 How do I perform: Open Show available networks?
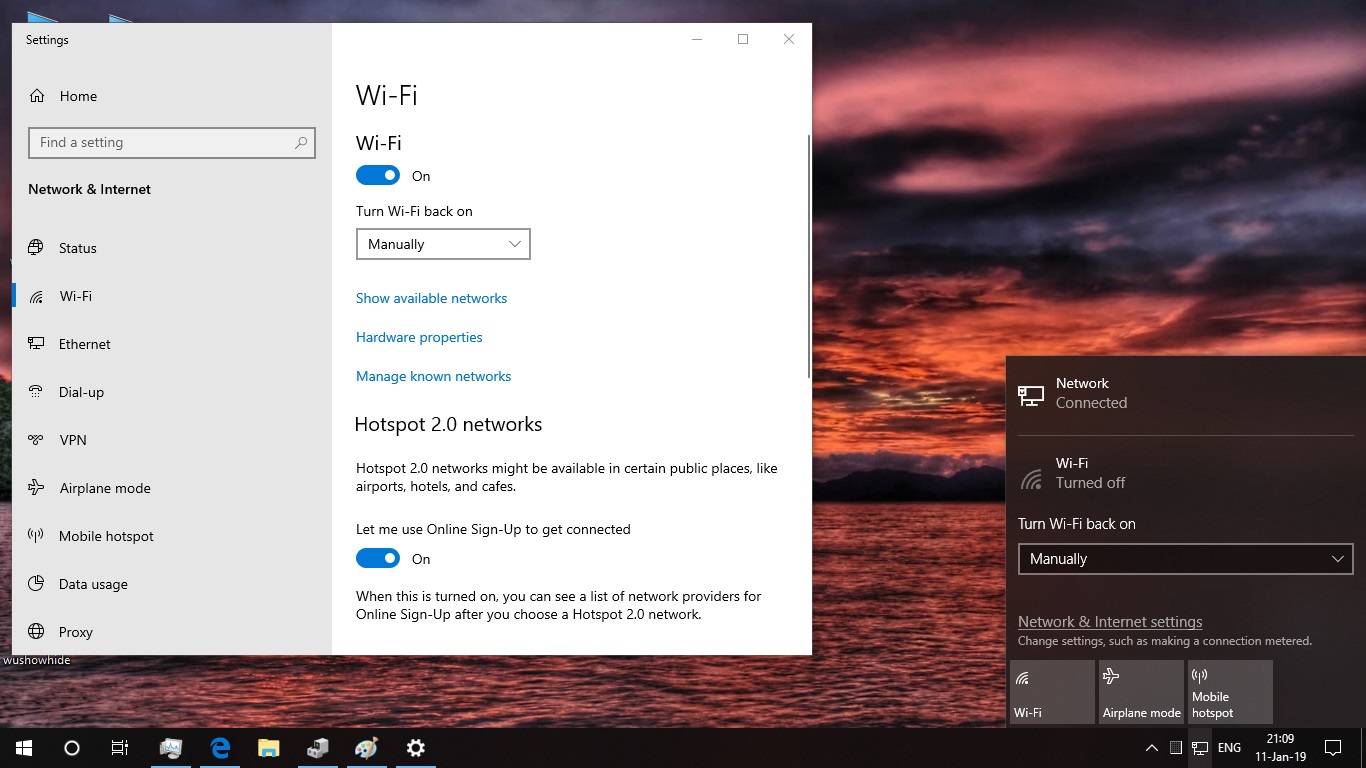coord(431,298)
